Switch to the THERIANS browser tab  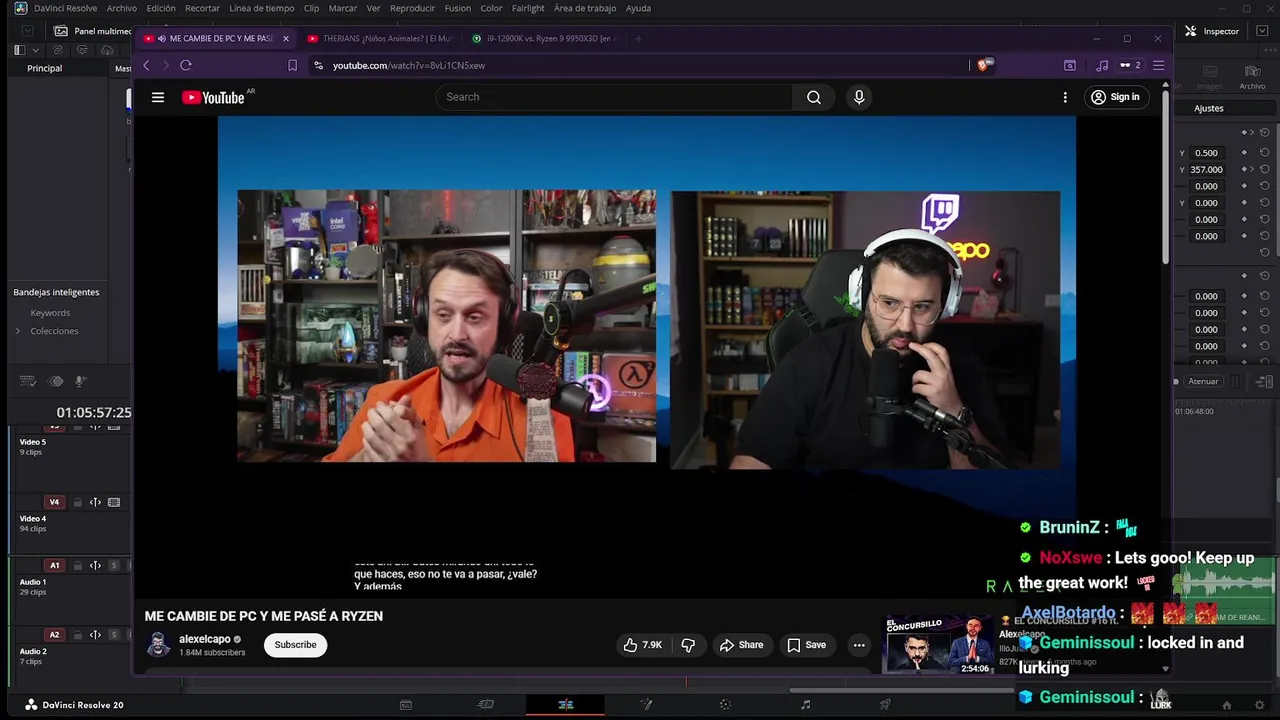tap(380, 38)
